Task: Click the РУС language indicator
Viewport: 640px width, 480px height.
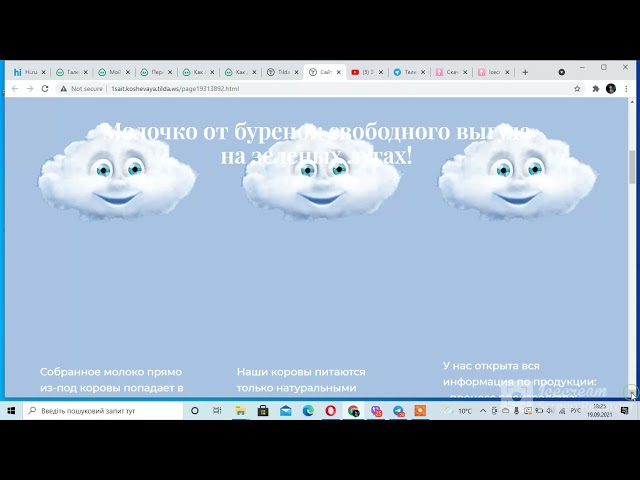Action: tap(576, 411)
